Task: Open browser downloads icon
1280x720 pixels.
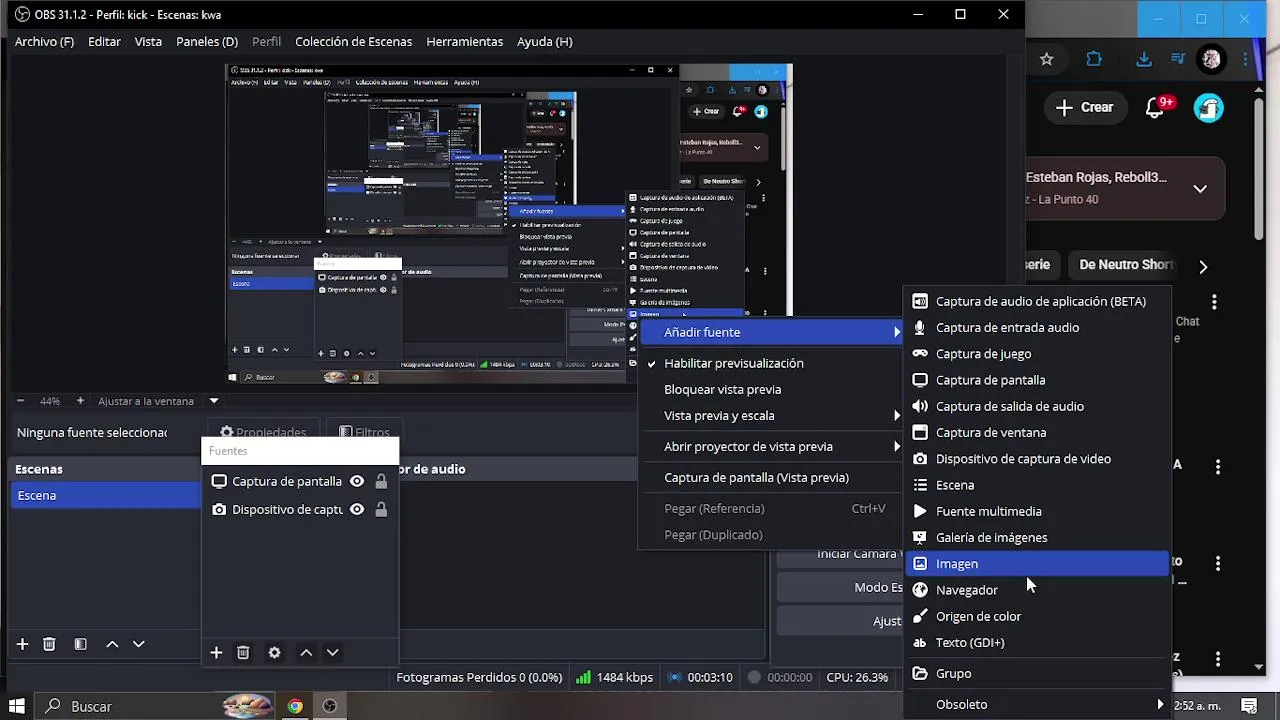Action: pos(1144,59)
